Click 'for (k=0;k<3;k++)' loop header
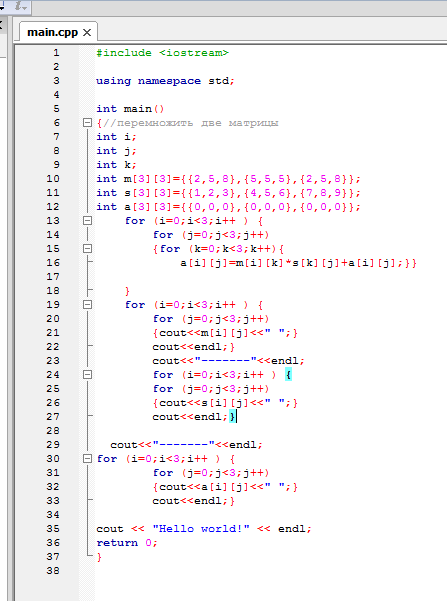The width and height of the screenshot is (447, 601). coord(218,249)
